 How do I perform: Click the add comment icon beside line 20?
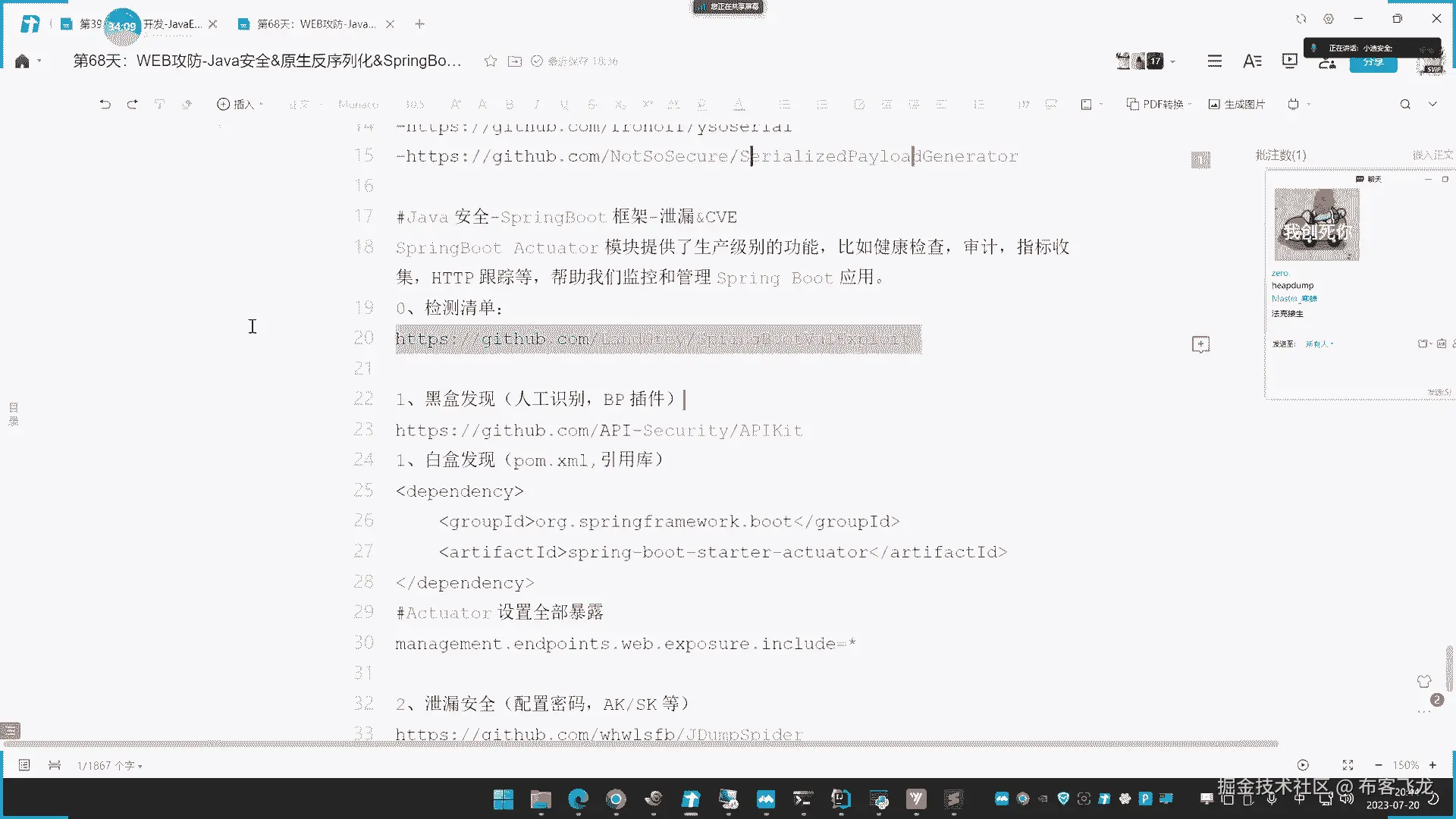coord(1200,344)
